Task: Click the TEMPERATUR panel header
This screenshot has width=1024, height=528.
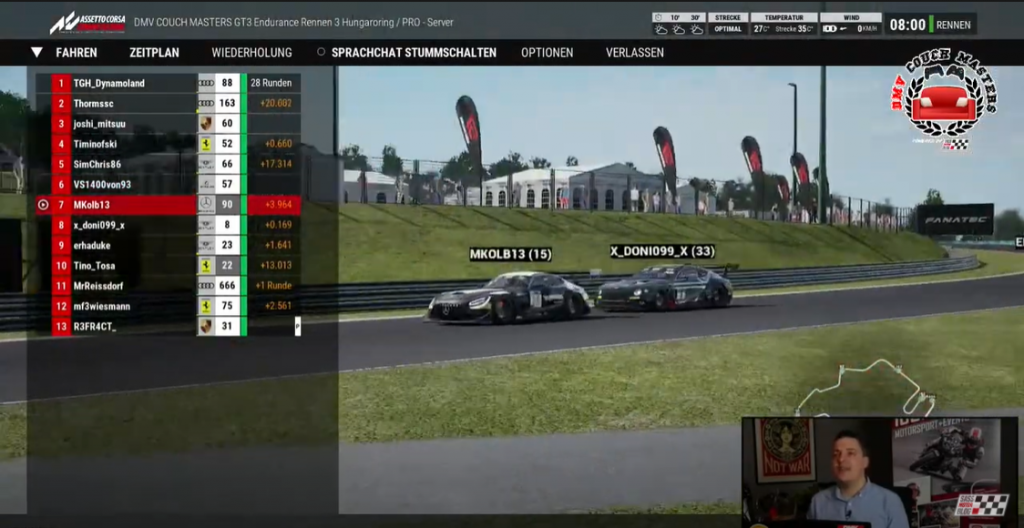Action: 784,18
